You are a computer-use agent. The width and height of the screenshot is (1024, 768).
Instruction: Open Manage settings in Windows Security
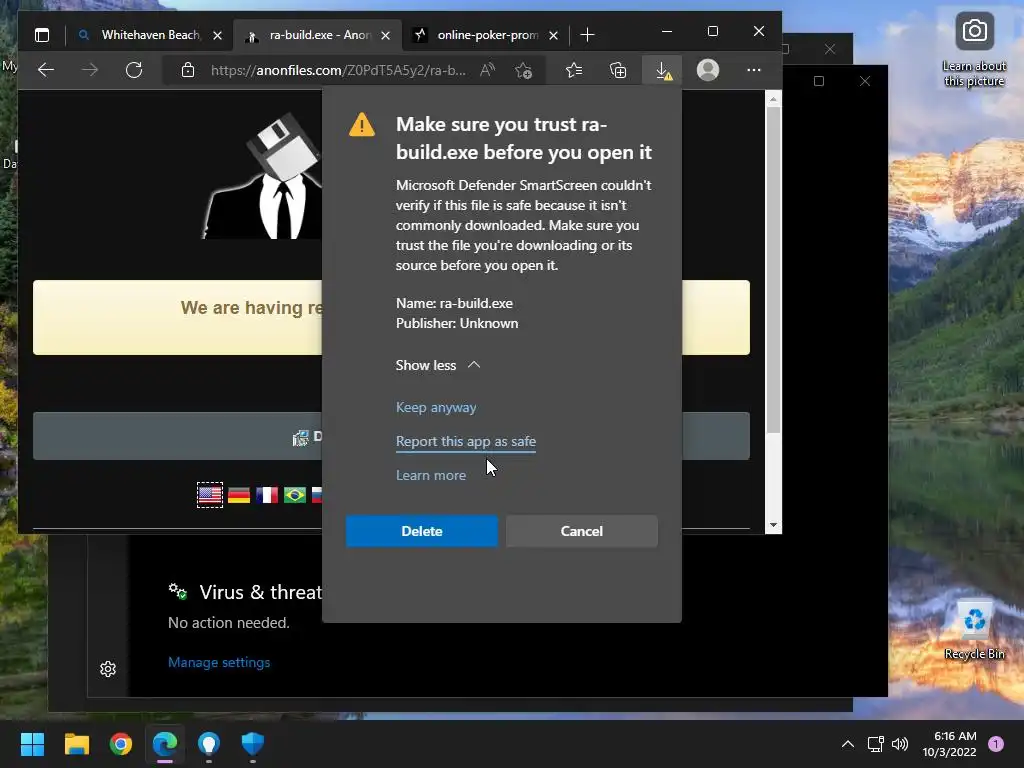point(219,662)
